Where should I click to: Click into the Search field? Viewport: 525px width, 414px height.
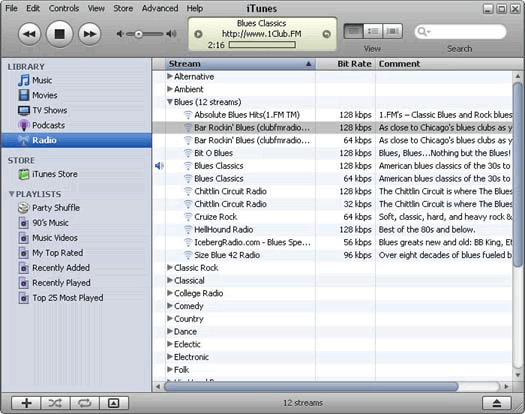(x=460, y=32)
